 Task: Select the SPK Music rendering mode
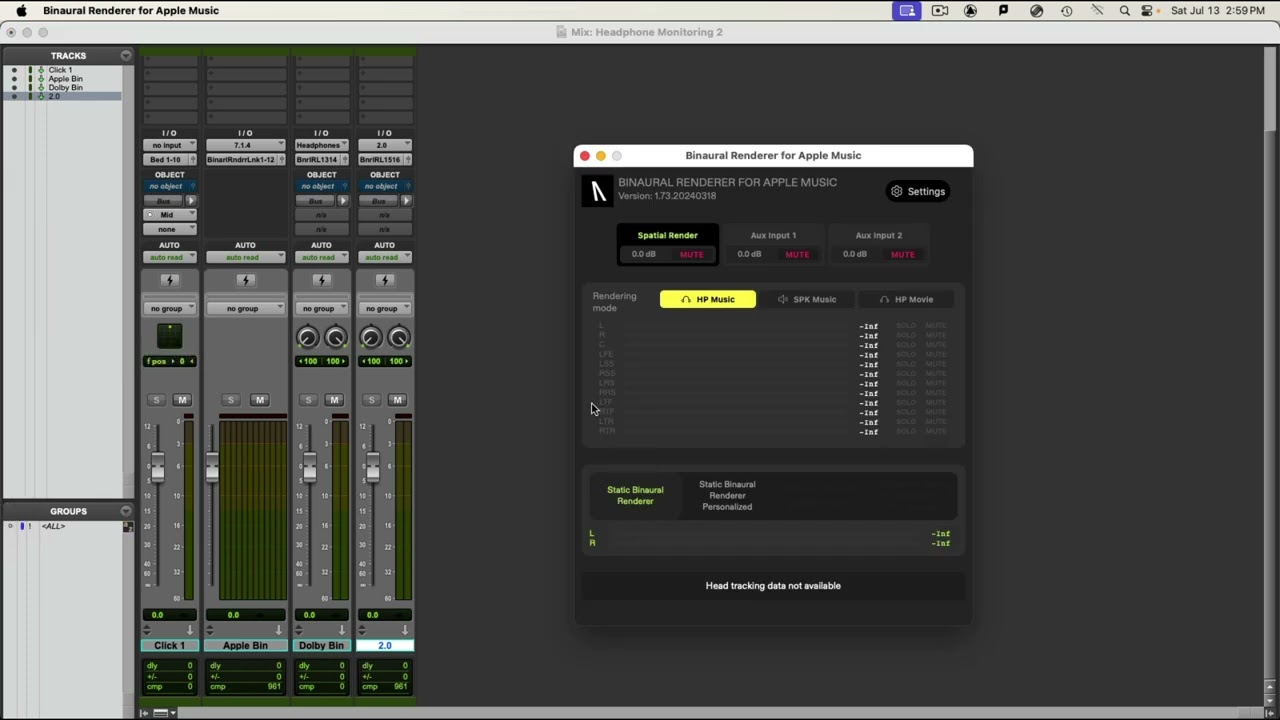pyautogui.click(x=807, y=299)
